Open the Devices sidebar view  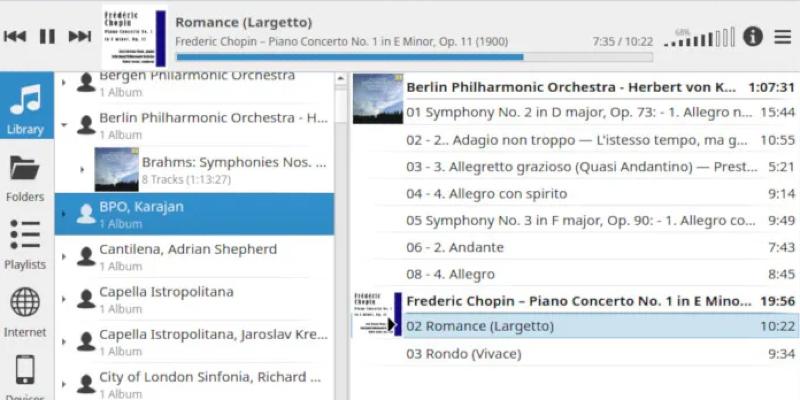point(25,375)
